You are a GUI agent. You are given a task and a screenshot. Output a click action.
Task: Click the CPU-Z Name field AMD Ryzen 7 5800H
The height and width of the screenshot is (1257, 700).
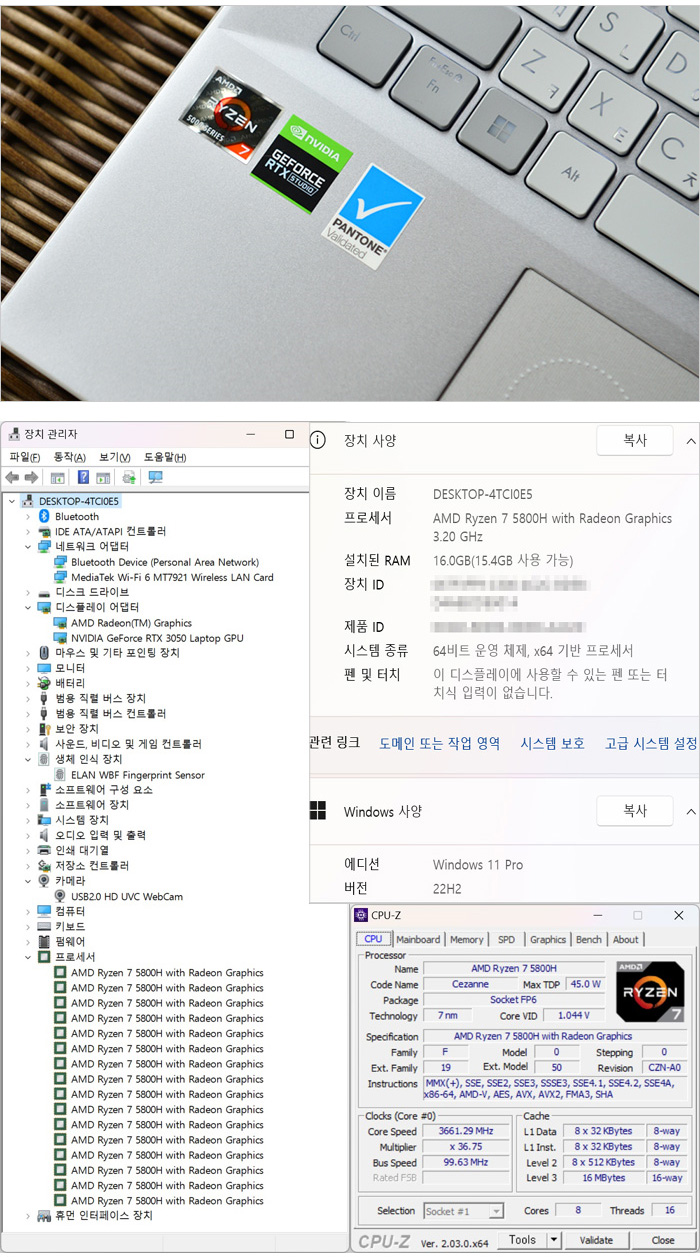(x=514, y=969)
